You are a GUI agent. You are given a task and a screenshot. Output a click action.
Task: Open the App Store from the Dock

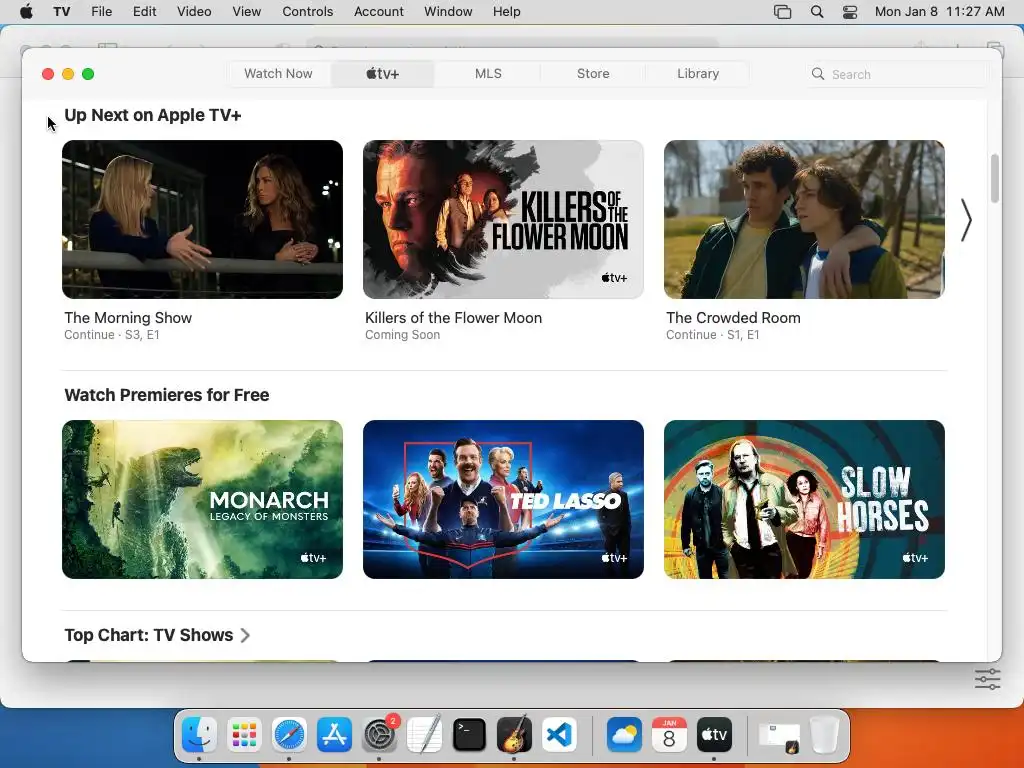point(334,735)
